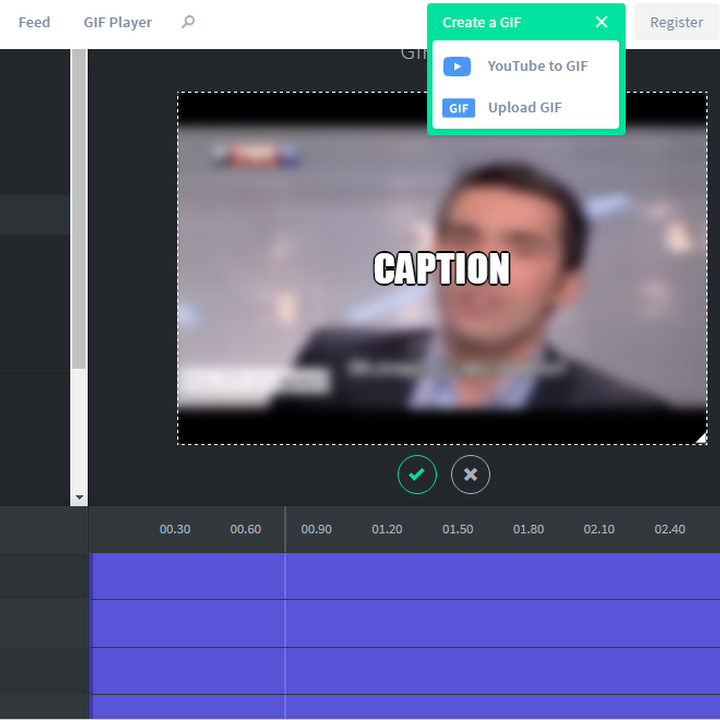Jump to 01.50 on the timeline ruler

point(458,529)
